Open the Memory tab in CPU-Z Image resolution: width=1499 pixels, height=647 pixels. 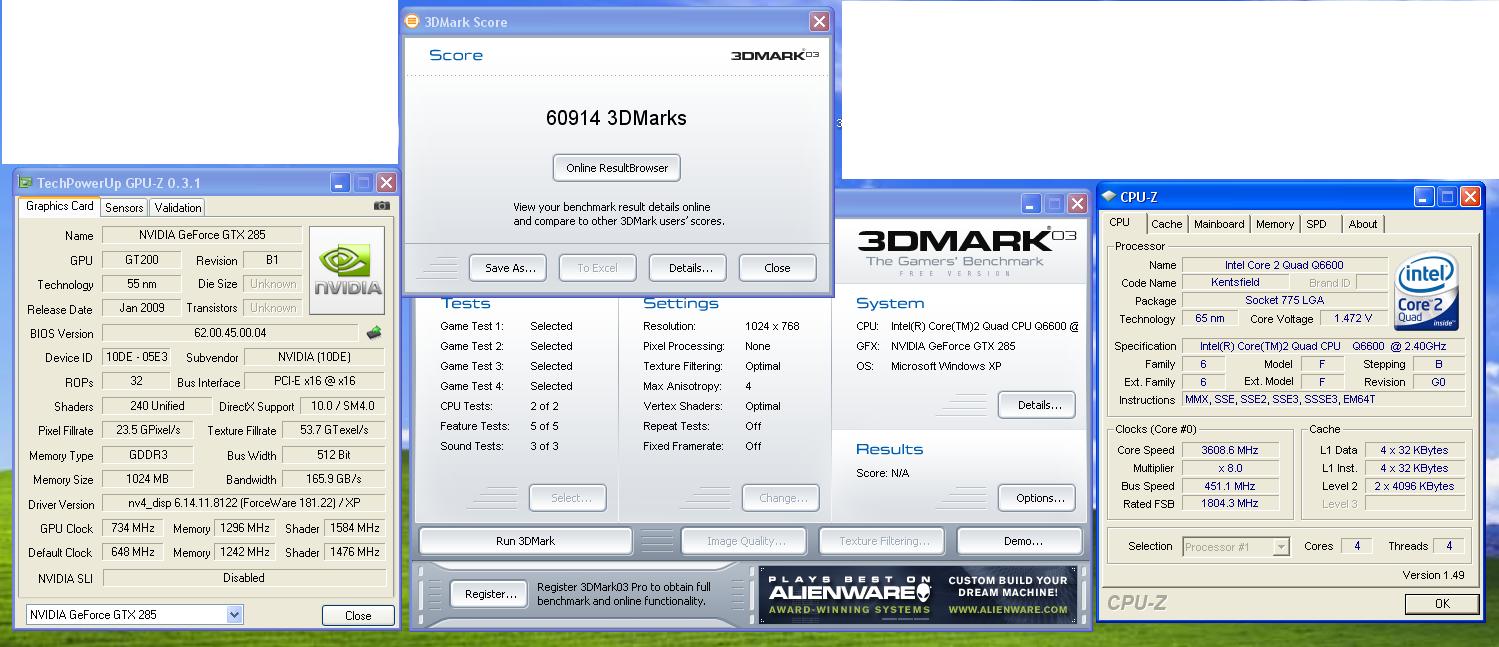[x=1274, y=224]
